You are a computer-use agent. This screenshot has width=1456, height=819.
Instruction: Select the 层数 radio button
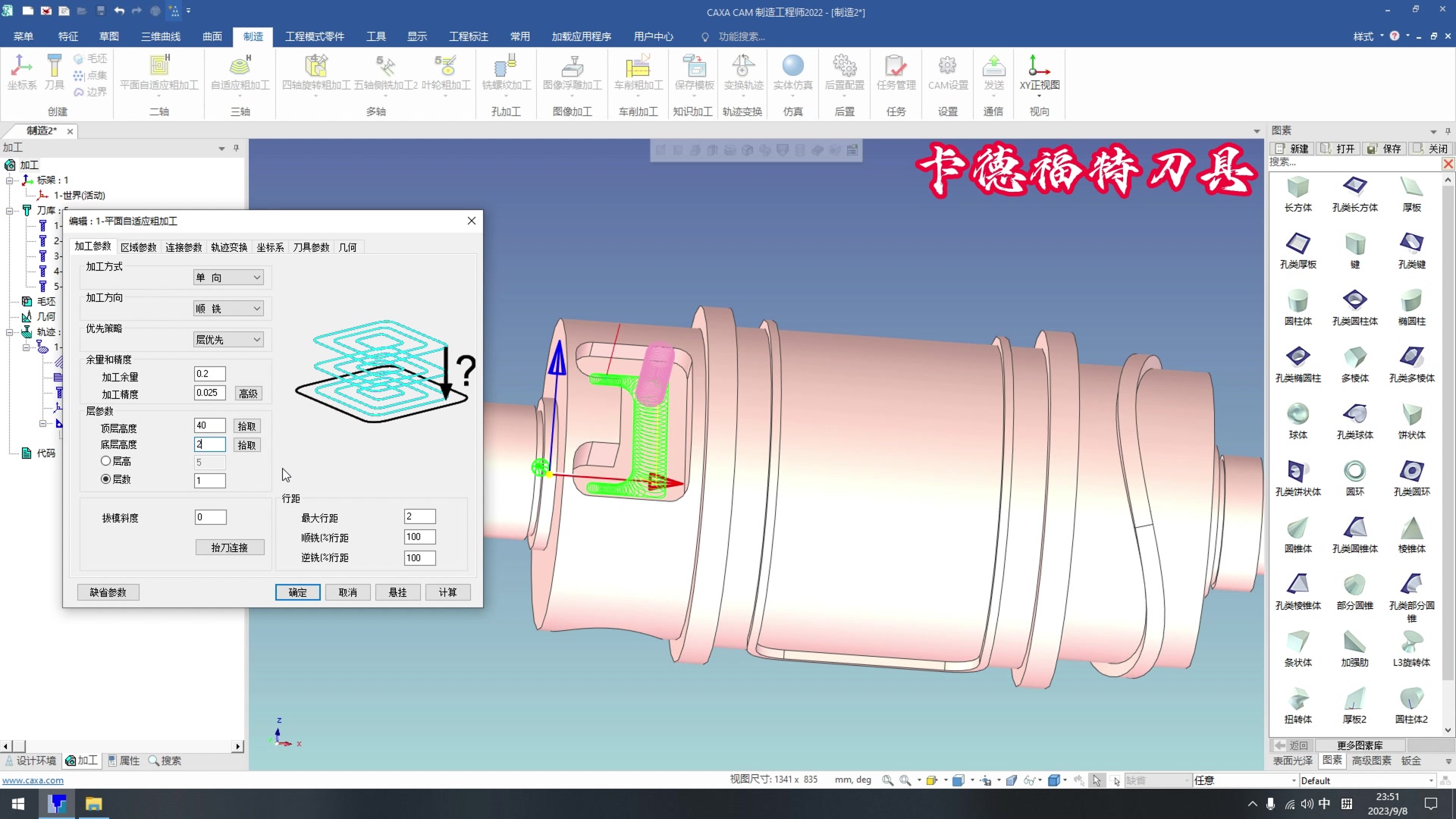[x=106, y=479]
